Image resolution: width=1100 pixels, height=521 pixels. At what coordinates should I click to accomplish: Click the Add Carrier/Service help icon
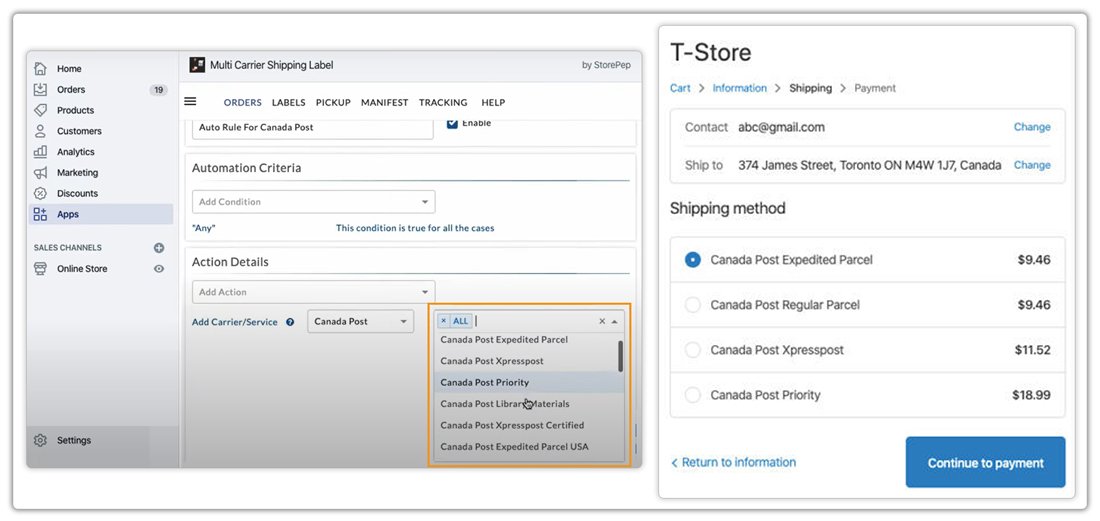point(290,323)
